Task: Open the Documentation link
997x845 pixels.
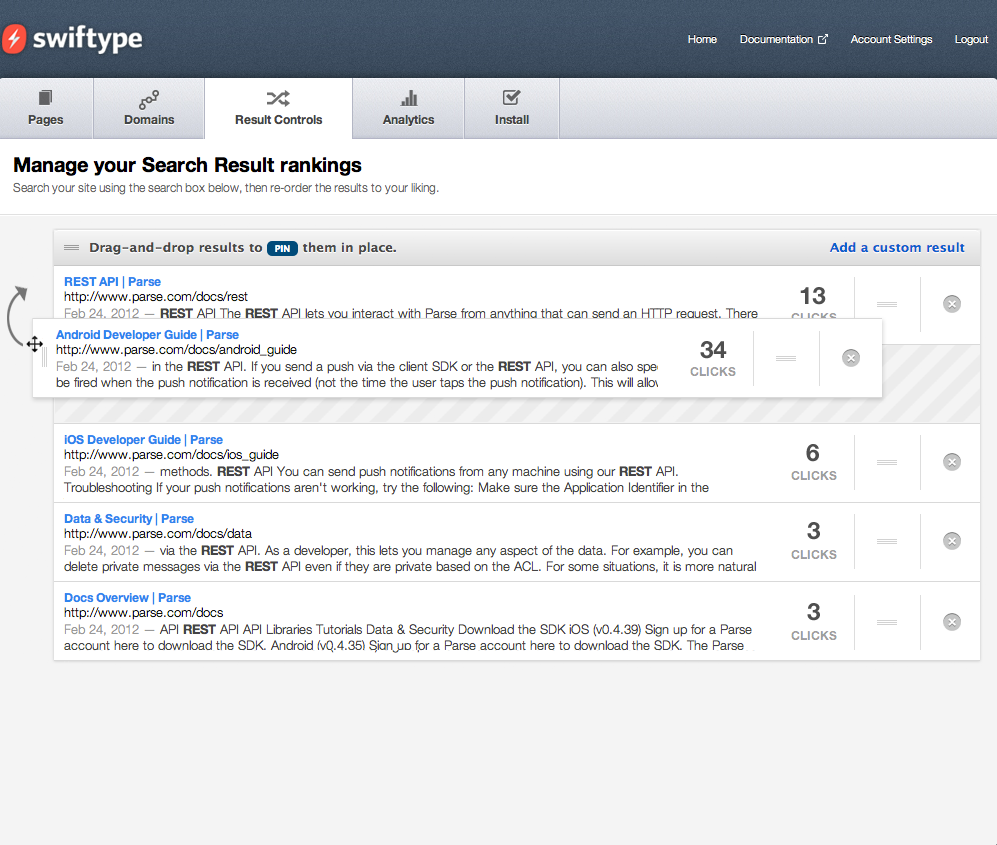Action: click(x=776, y=39)
